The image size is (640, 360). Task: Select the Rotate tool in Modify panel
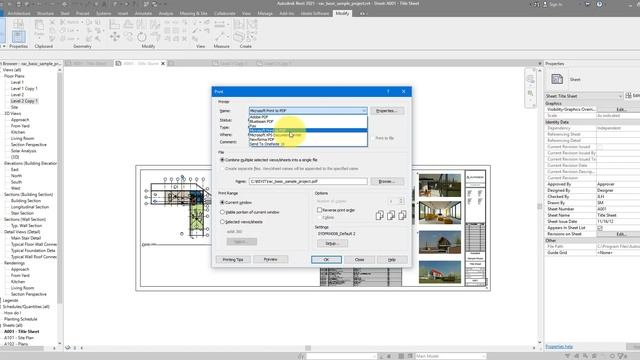(x=142, y=37)
